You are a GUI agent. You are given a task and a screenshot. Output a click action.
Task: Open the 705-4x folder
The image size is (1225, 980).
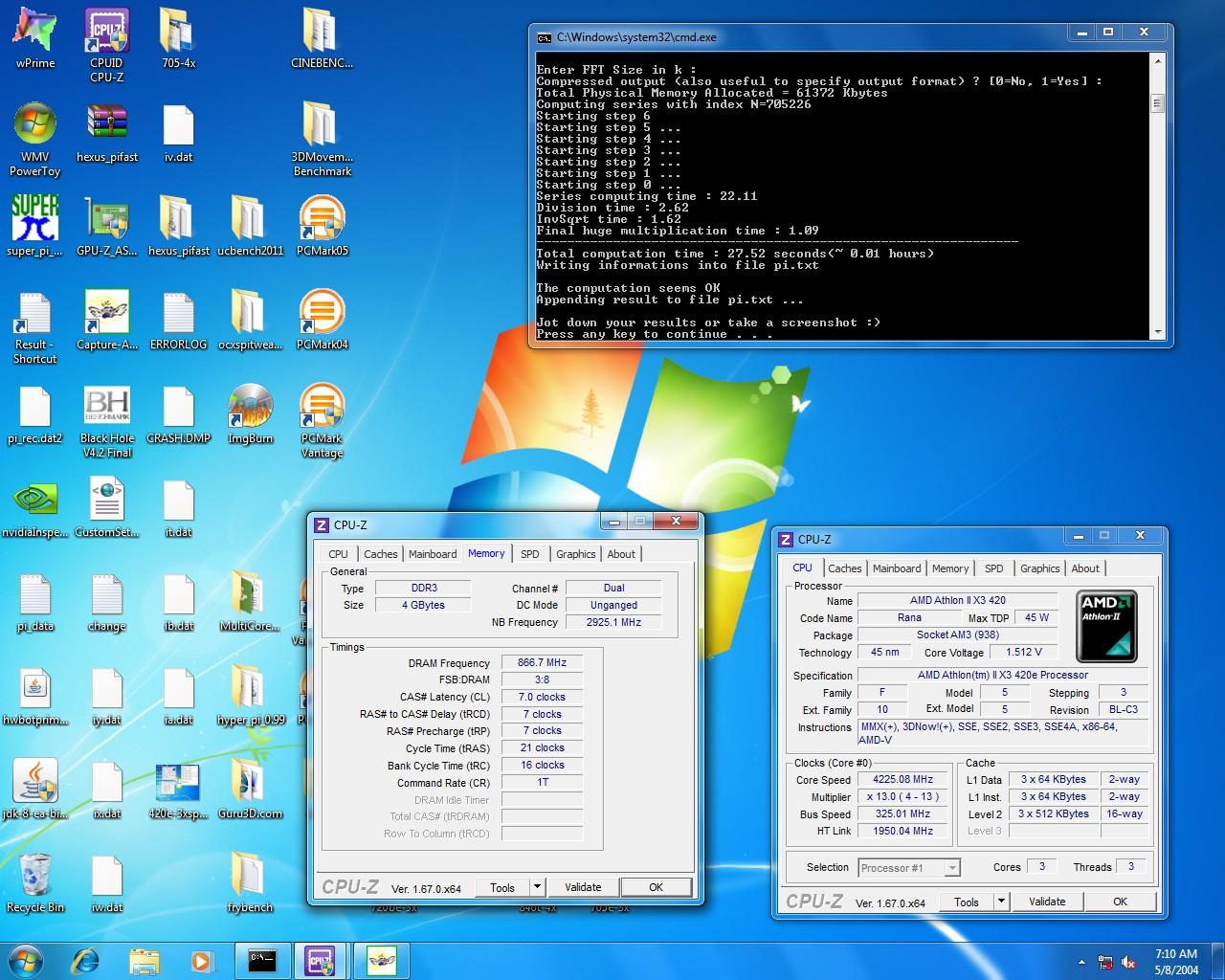pyautogui.click(x=178, y=38)
